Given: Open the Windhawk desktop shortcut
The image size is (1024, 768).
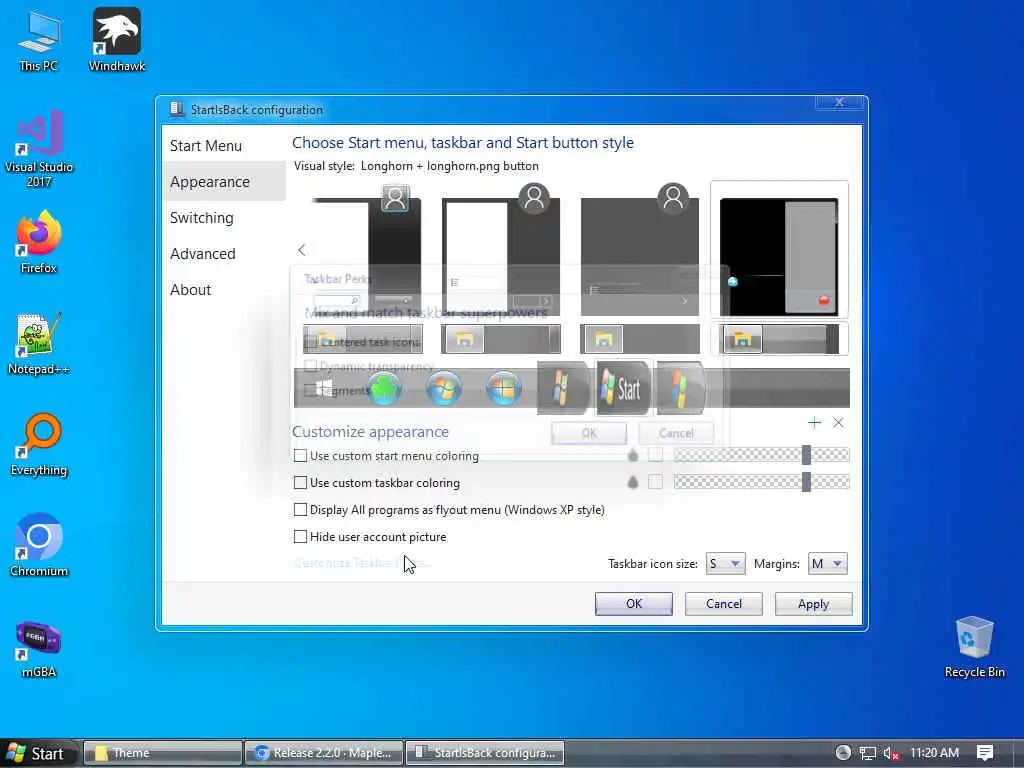Looking at the screenshot, I should pos(117,39).
